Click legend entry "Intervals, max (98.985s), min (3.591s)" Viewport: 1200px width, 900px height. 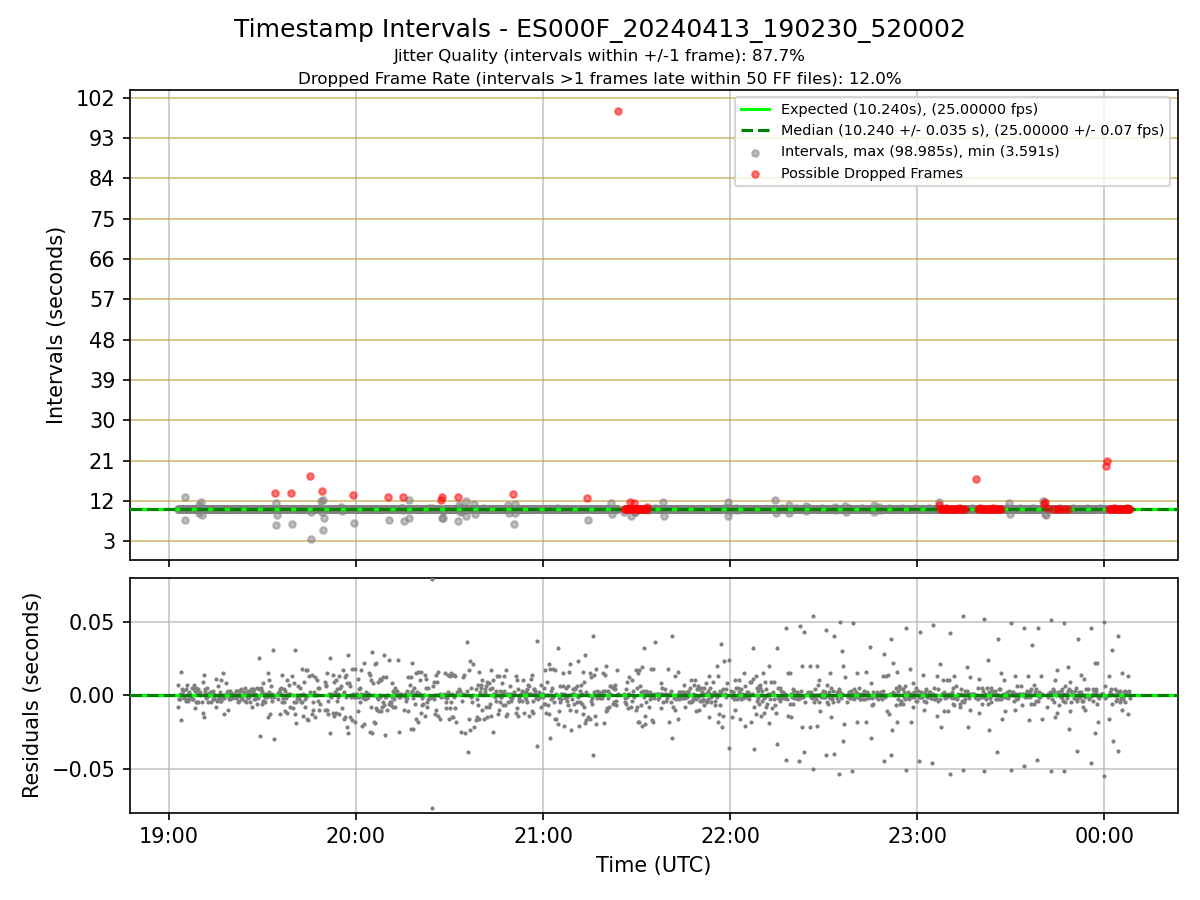tap(920, 151)
